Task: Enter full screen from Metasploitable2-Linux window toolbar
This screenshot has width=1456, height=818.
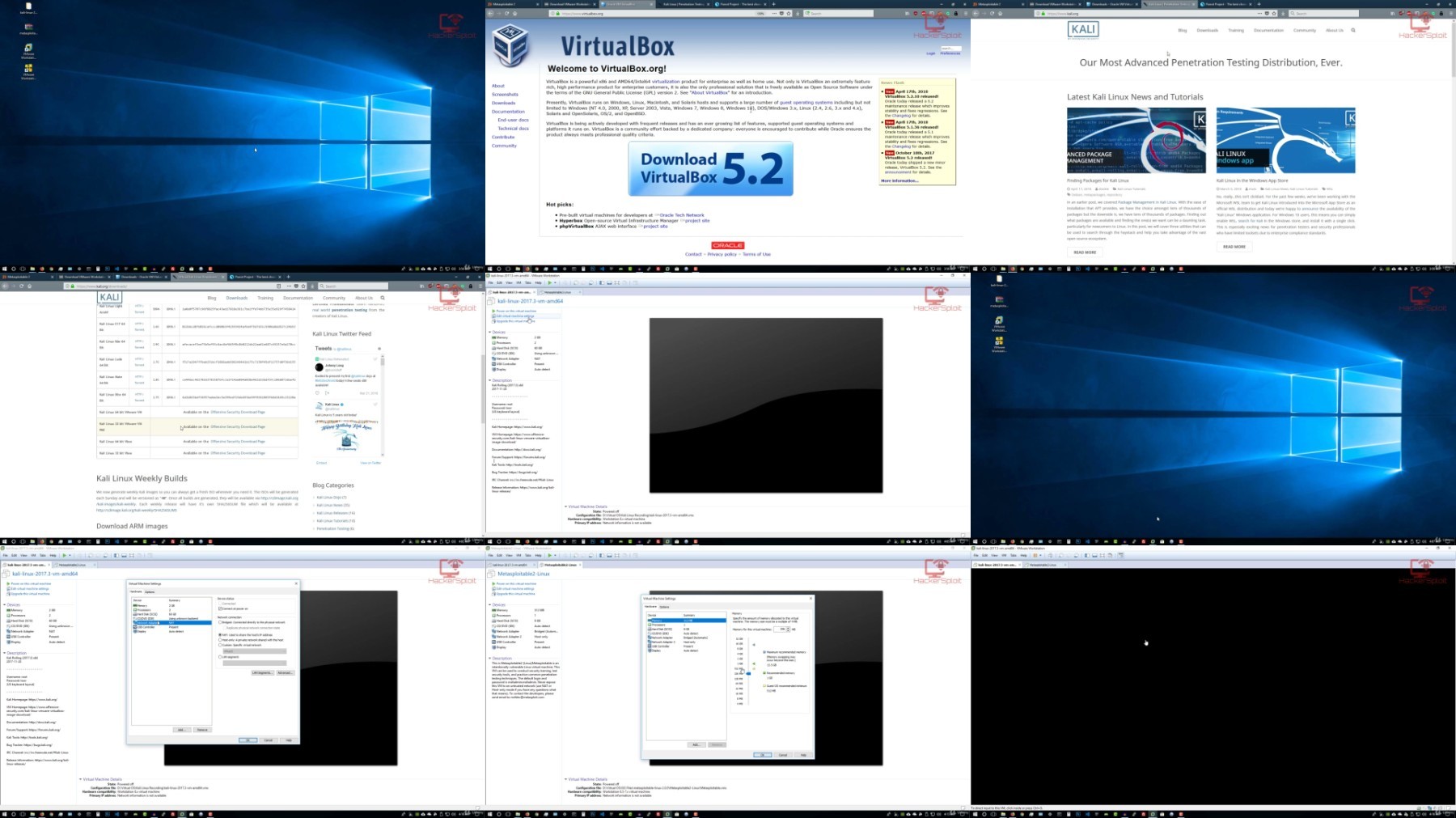Action: [x=617, y=555]
